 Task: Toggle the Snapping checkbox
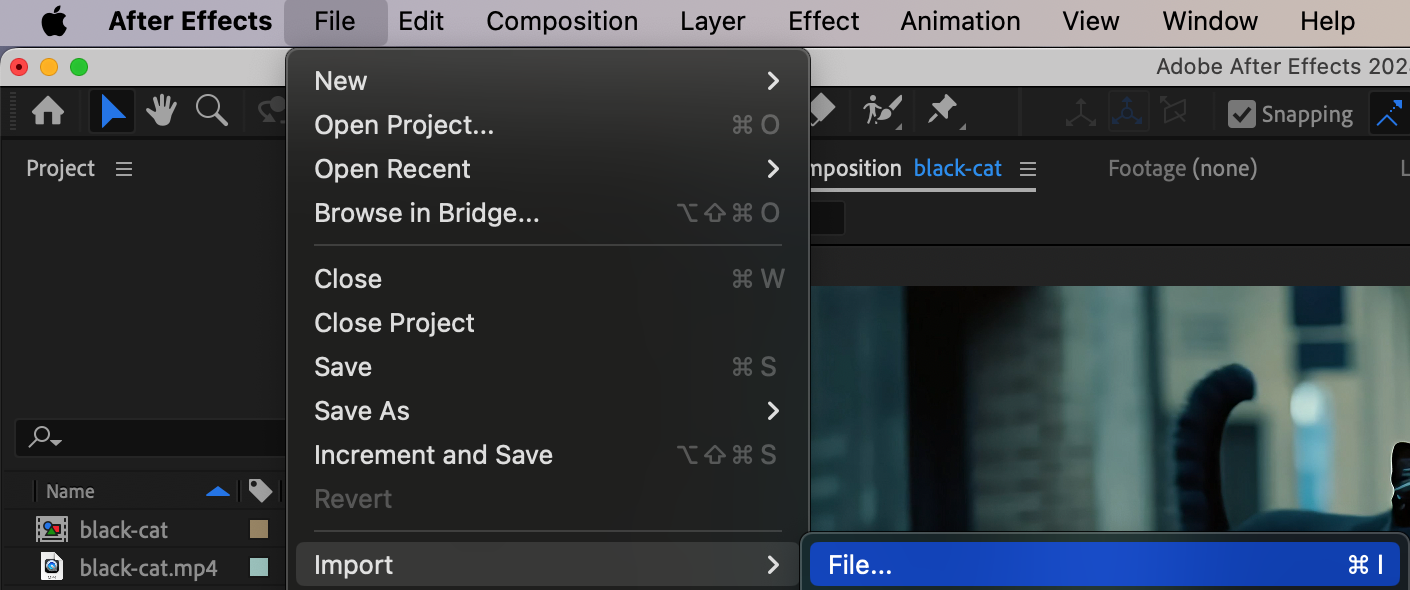tap(1241, 114)
